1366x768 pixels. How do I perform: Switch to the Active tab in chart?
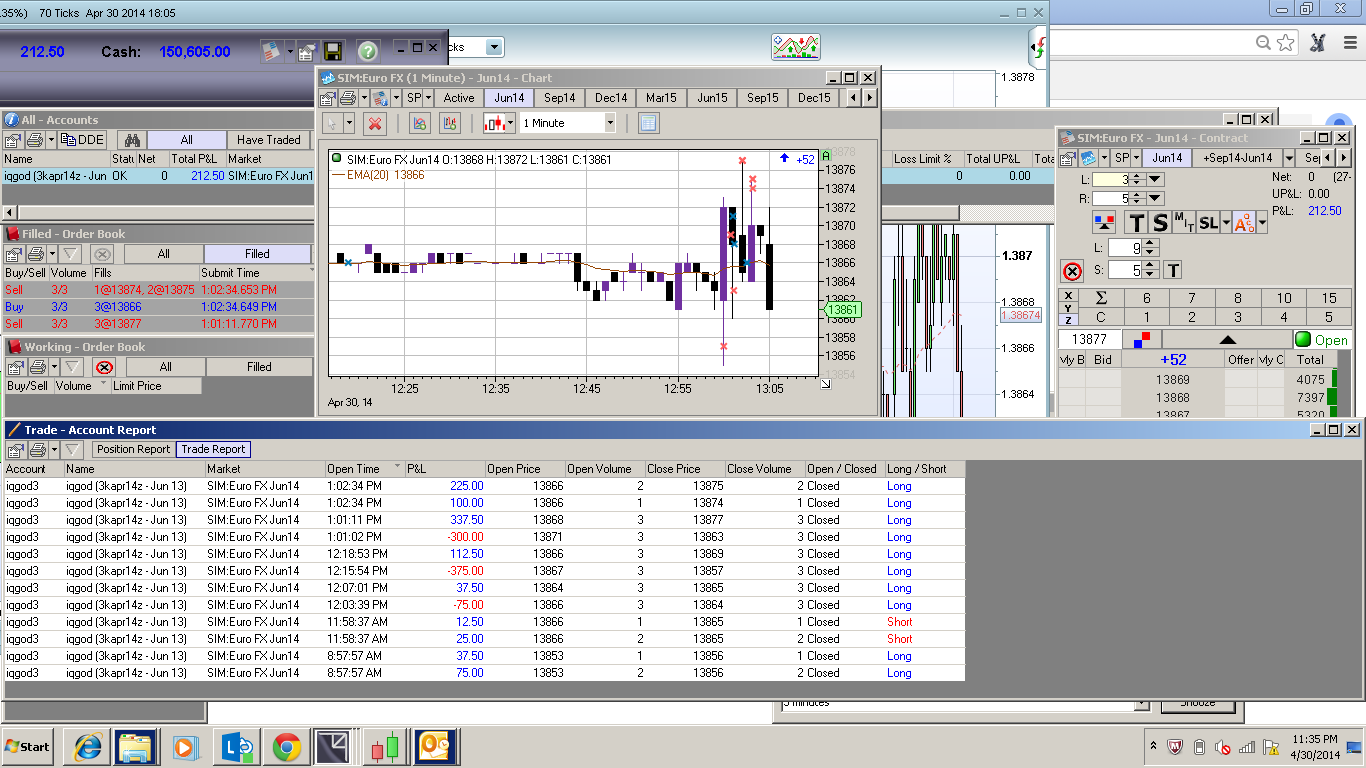[459, 98]
